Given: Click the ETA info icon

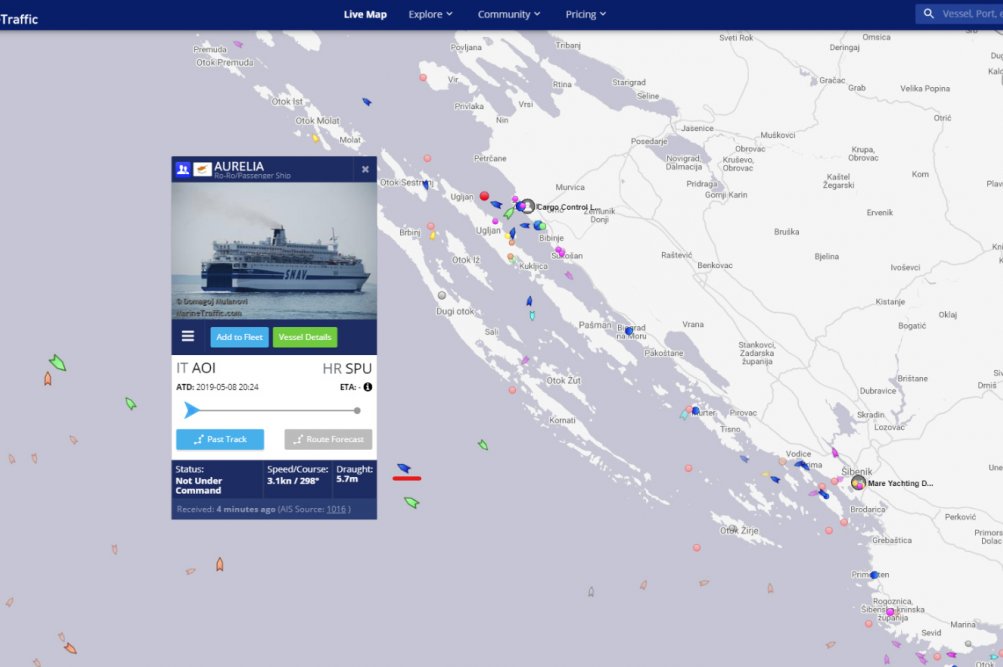Looking at the screenshot, I should click(x=368, y=387).
